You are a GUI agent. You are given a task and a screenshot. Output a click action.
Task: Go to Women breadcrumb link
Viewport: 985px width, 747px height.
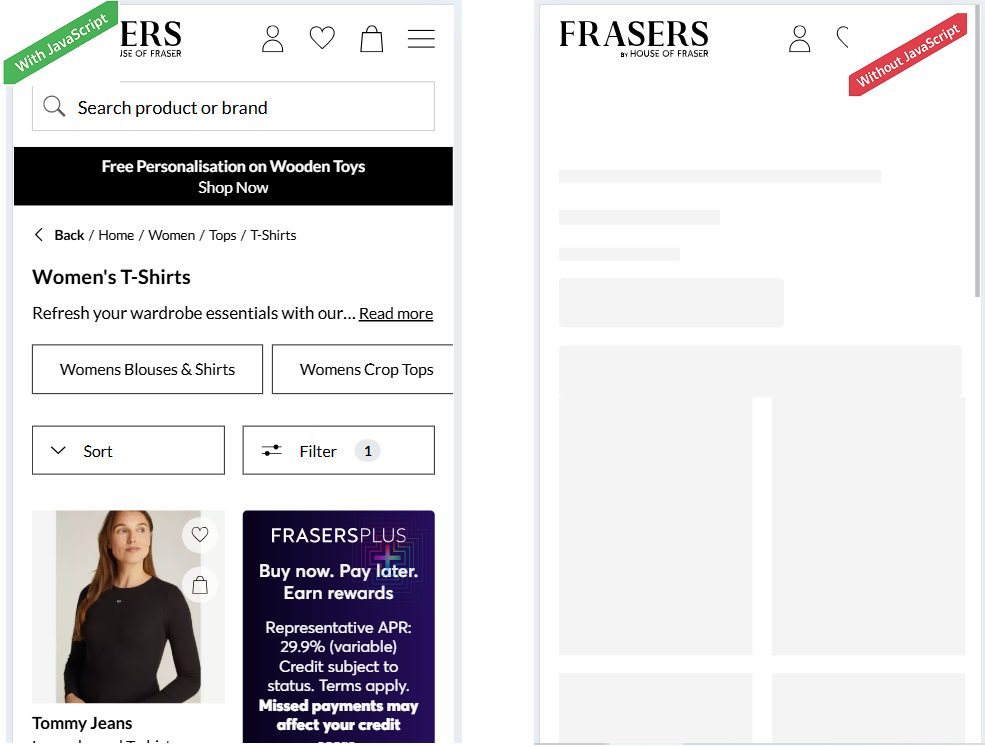(x=171, y=235)
